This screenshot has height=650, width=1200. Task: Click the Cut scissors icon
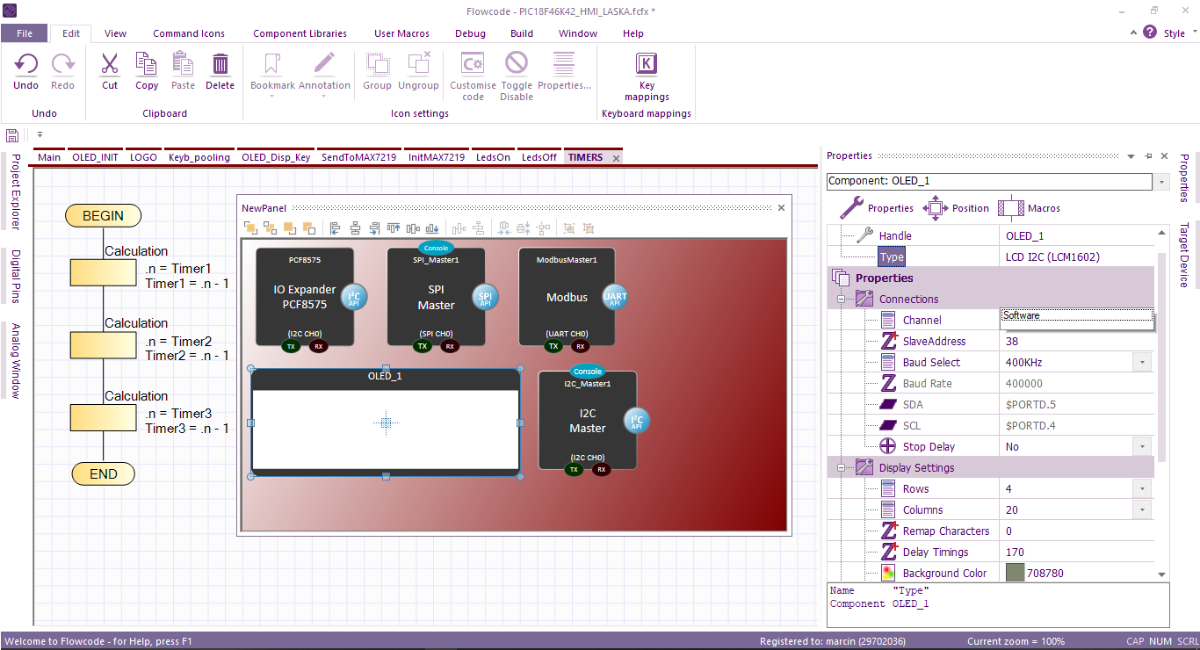(x=110, y=64)
